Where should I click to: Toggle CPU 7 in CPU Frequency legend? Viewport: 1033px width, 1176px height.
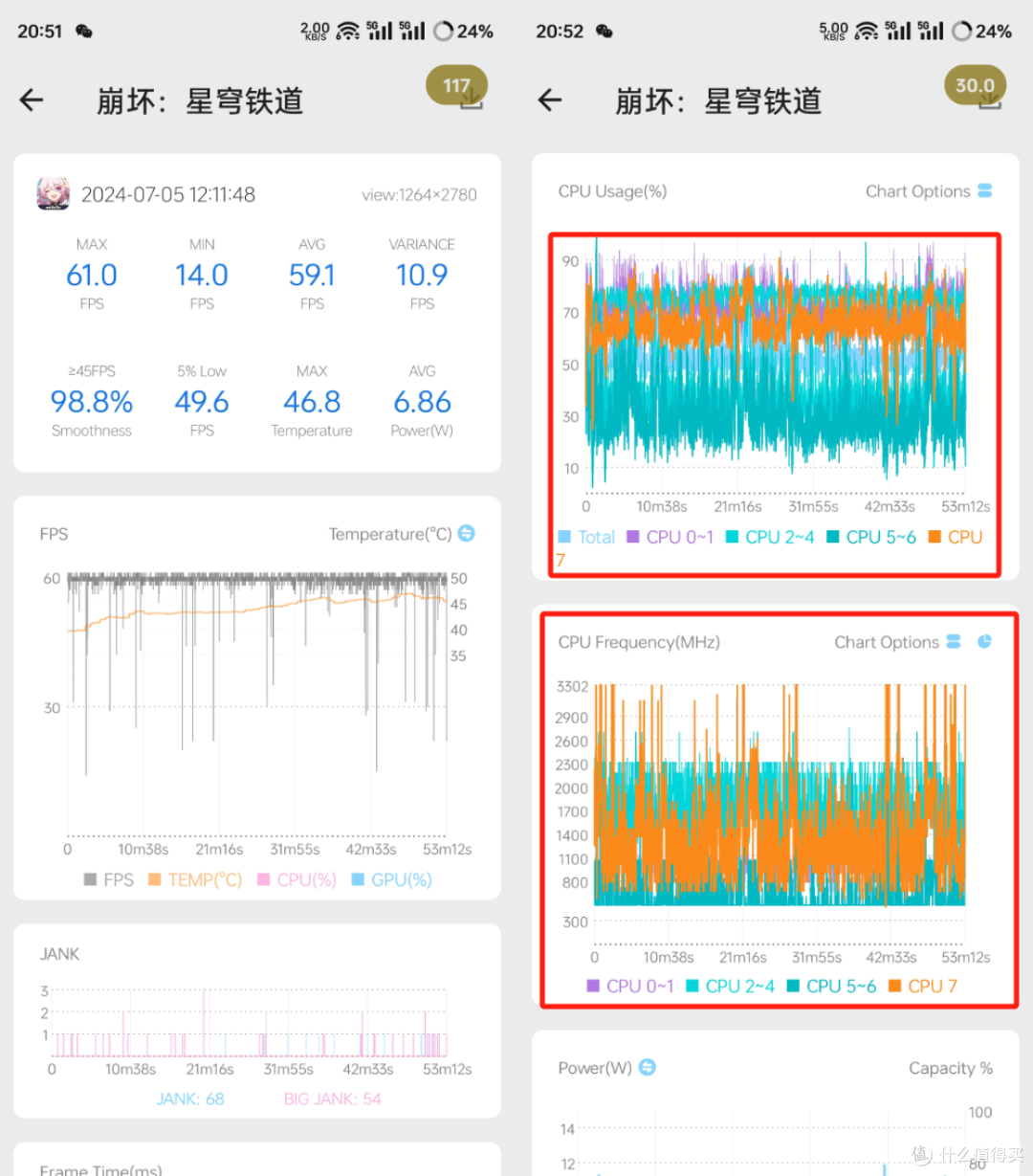point(923,986)
